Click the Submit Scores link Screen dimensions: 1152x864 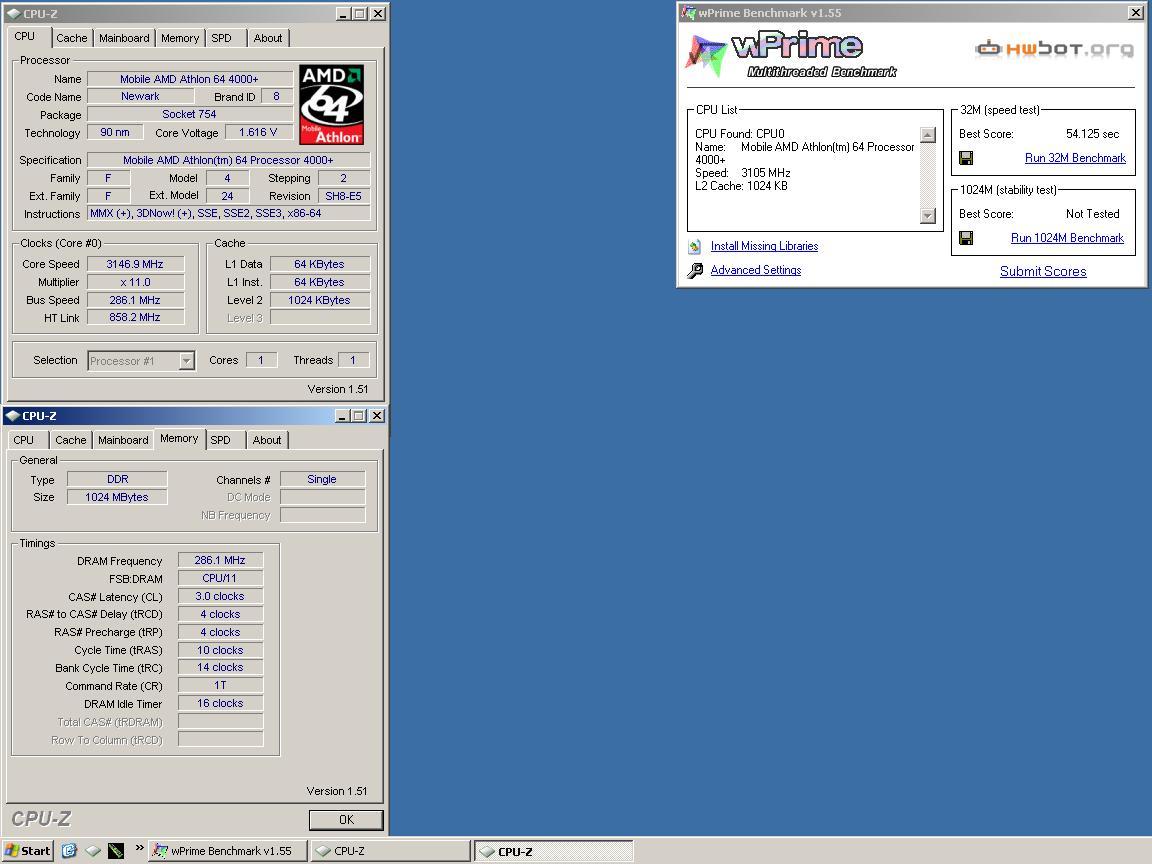(x=1043, y=271)
